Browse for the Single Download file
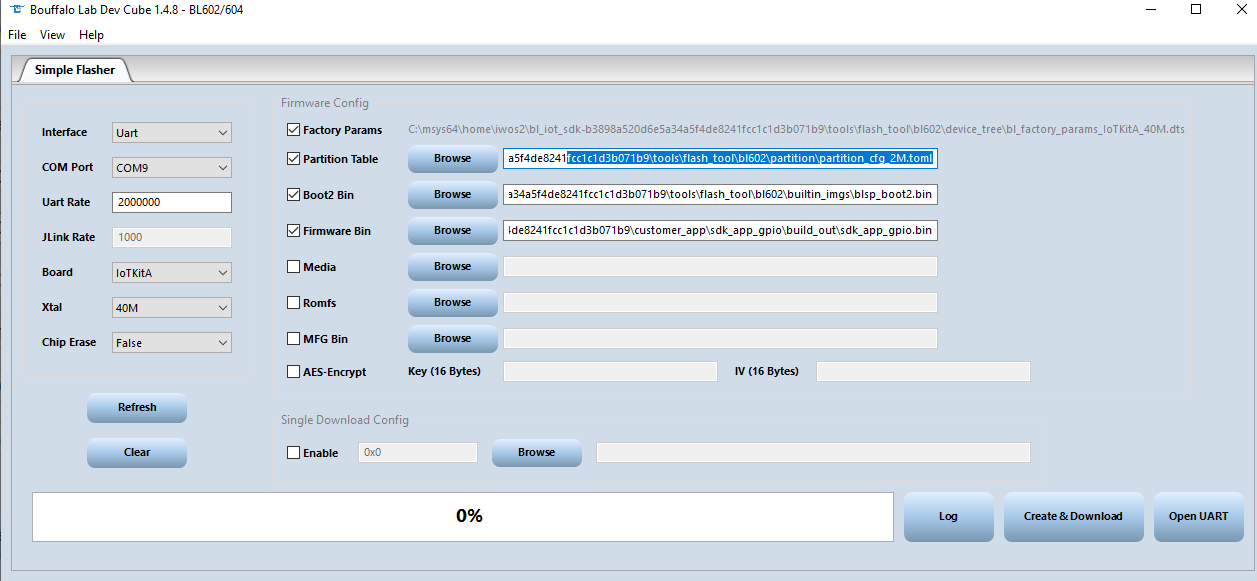Image resolution: width=1257 pixels, height=581 pixels. click(x=536, y=452)
